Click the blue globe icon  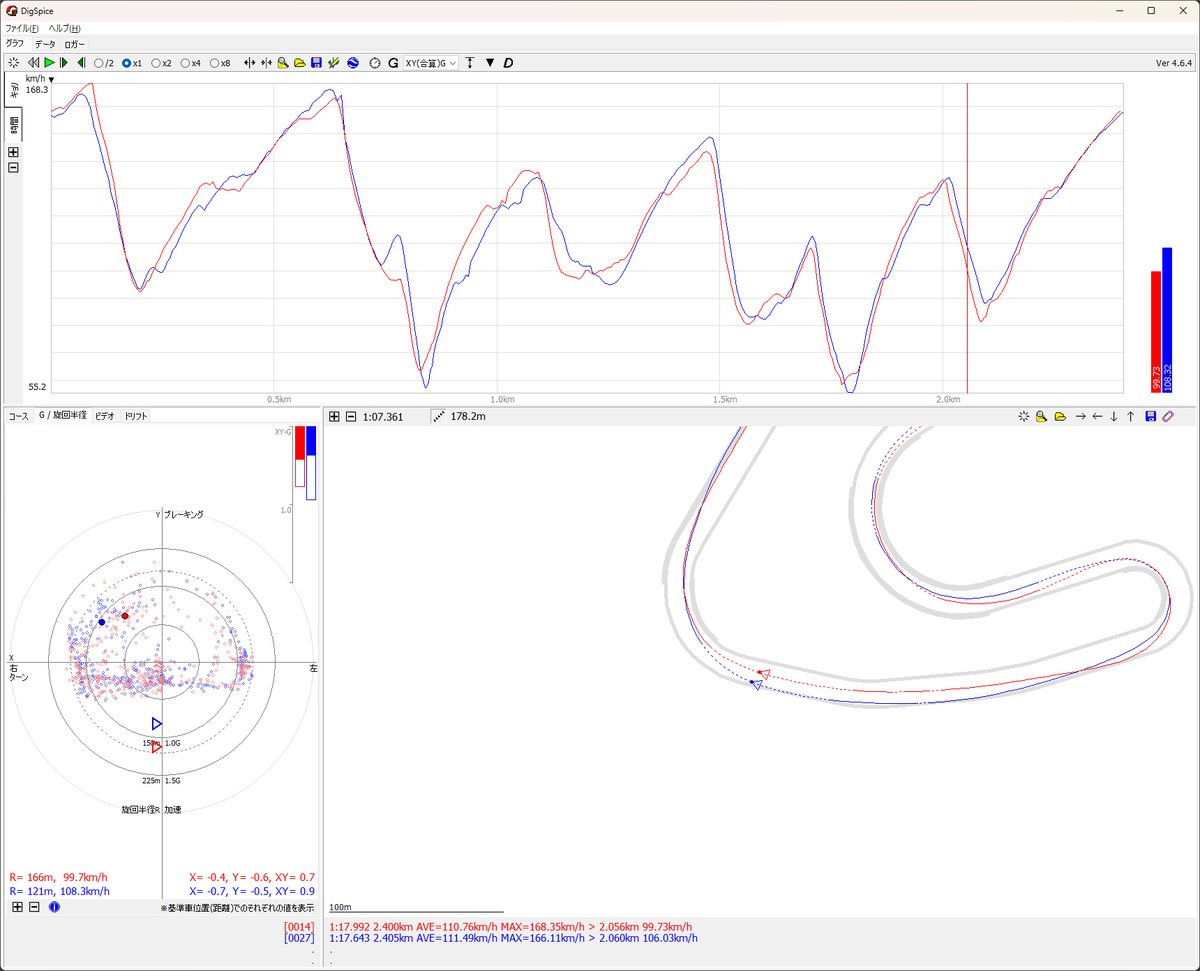click(x=353, y=63)
